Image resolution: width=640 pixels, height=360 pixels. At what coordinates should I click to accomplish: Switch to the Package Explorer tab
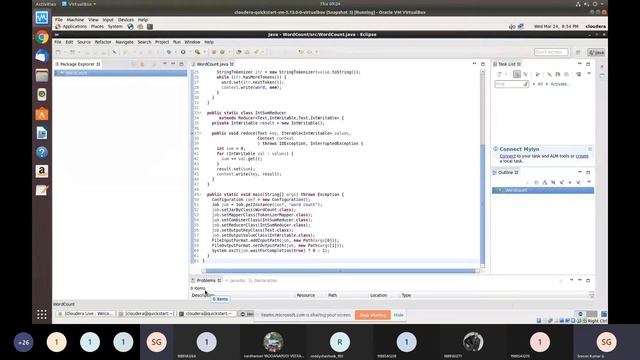pos(78,64)
